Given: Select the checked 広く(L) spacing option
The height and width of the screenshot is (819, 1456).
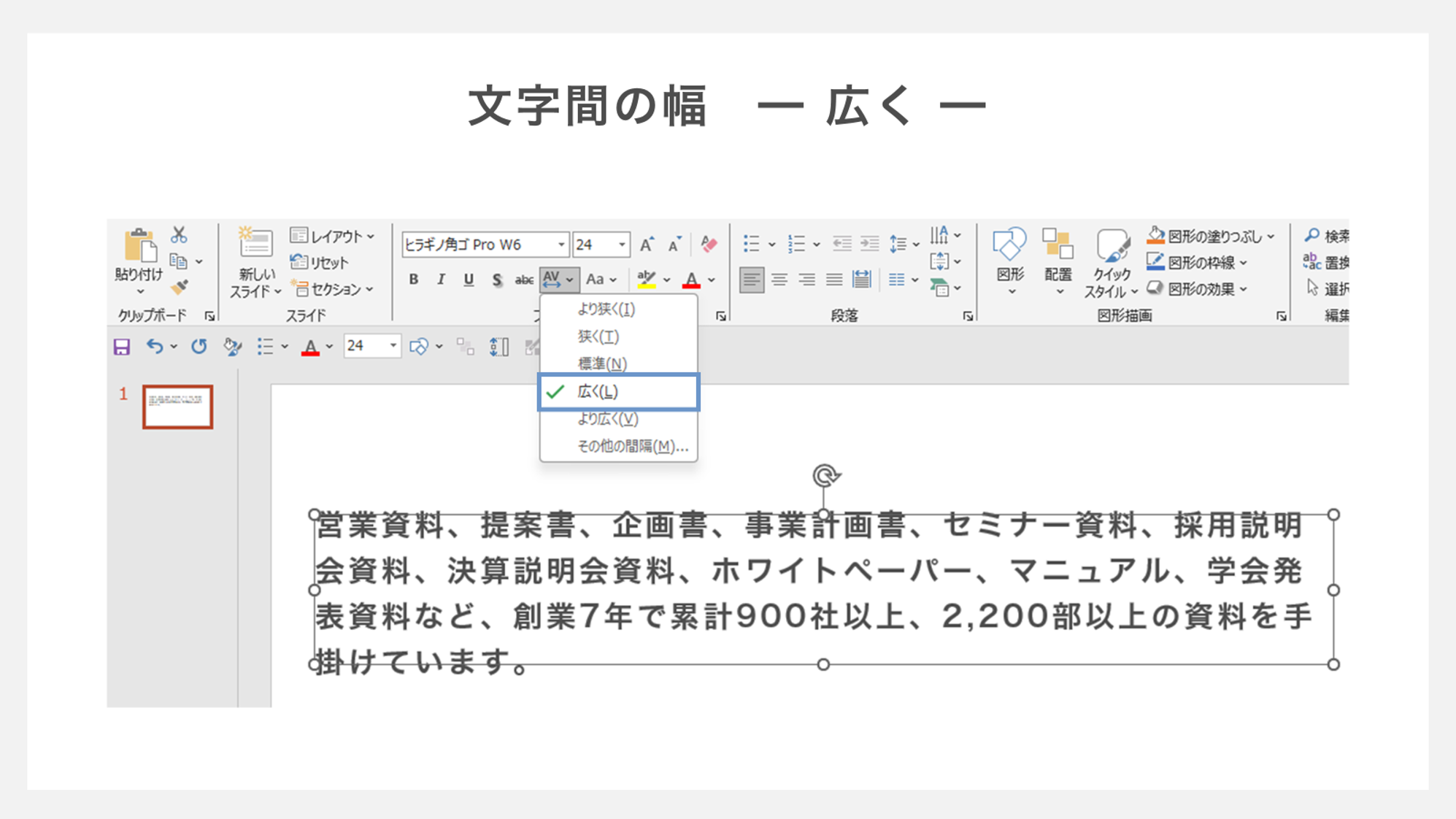Looking at the screenshot, I should pos(618,391).
